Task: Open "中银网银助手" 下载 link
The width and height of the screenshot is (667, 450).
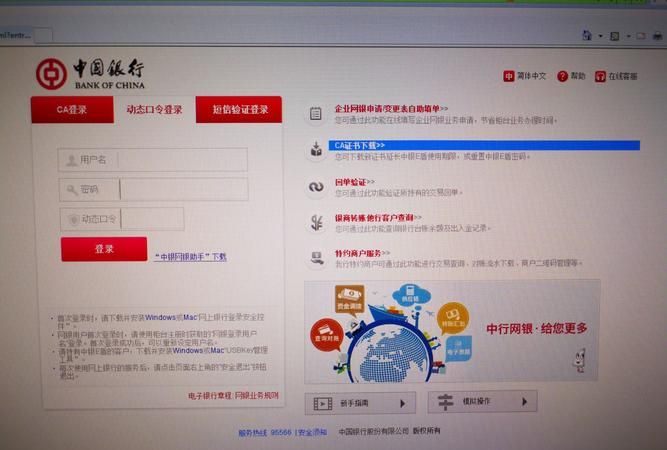Action: coord(190,257)
